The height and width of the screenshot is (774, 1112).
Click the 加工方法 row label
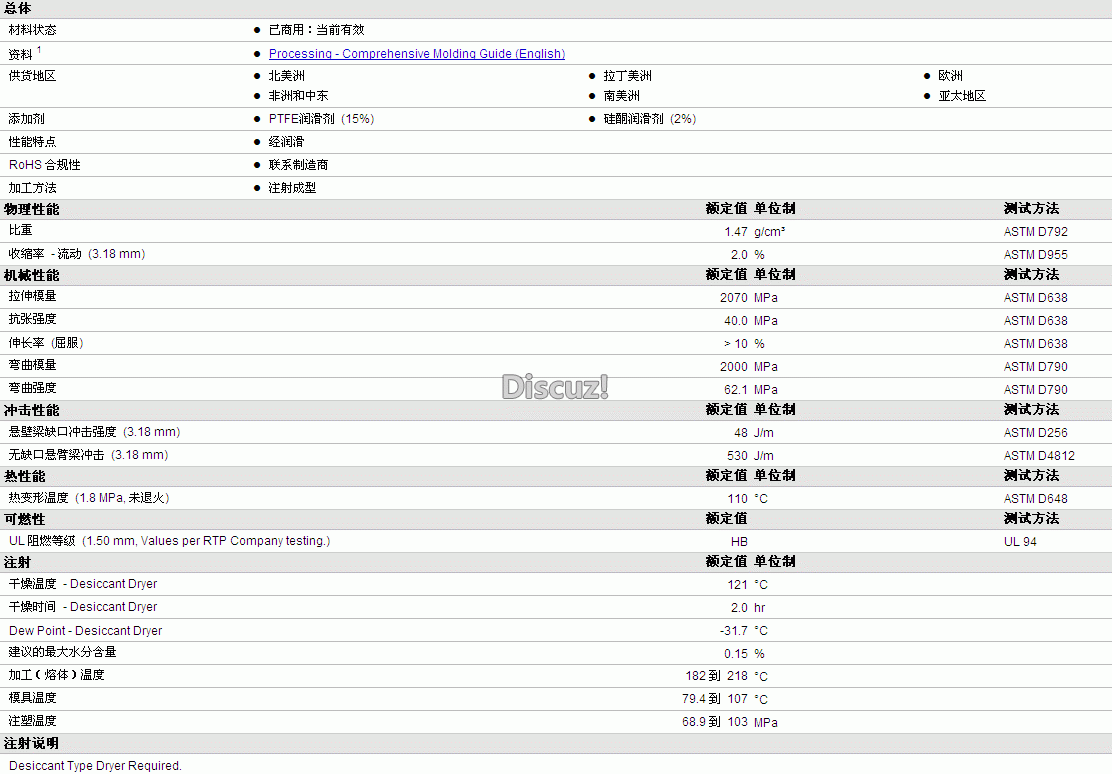33,188
